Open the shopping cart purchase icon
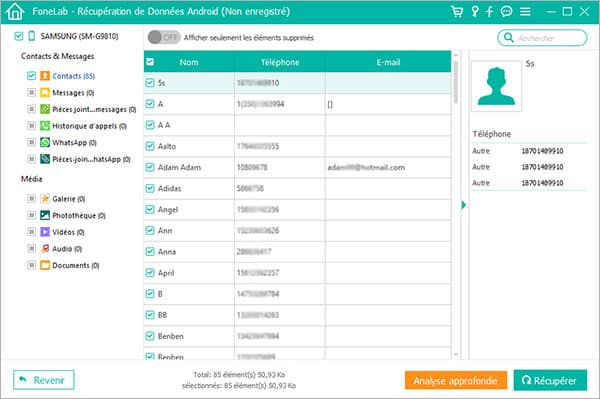 [457, 11]
